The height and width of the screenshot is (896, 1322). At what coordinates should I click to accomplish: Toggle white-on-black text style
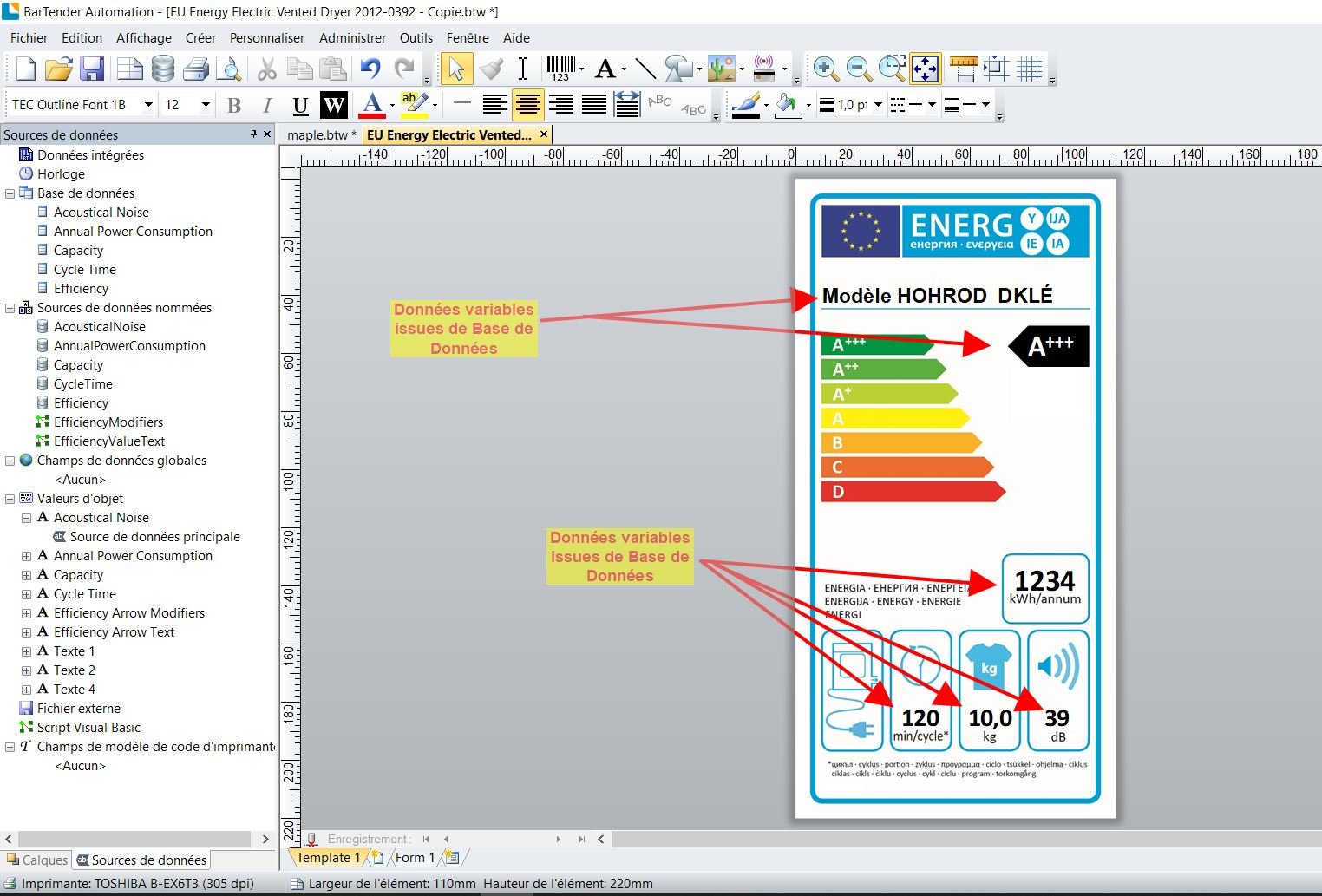pyautogui.click(x=334, y=105)
